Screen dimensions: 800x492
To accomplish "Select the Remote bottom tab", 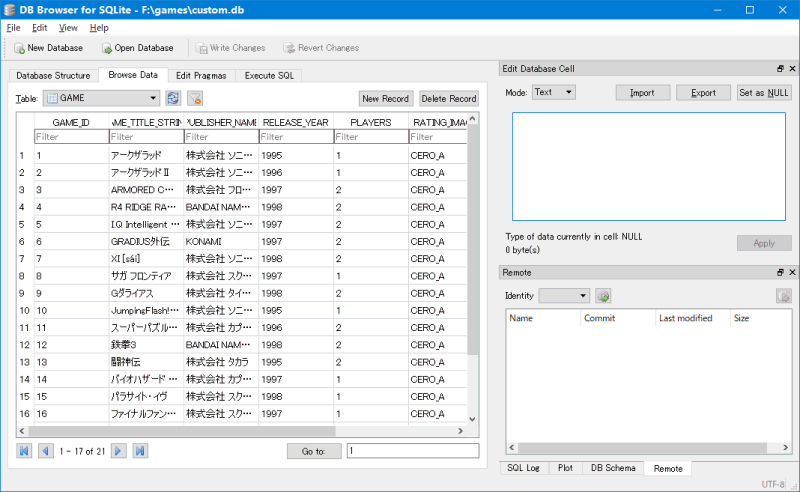I will [x=668, y=469].
